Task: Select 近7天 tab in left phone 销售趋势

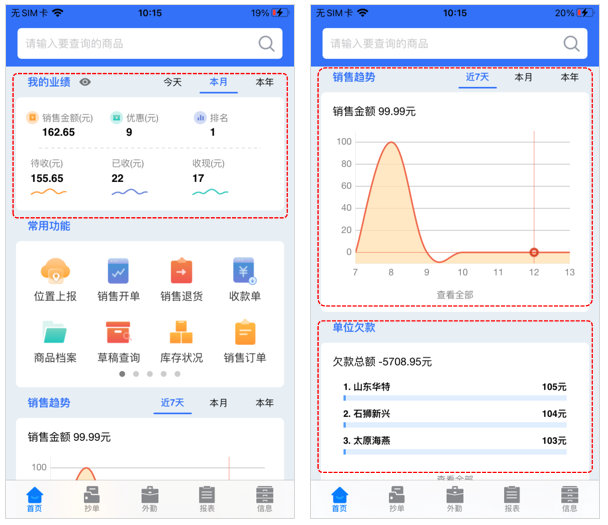Action: (x=173, y=403)
